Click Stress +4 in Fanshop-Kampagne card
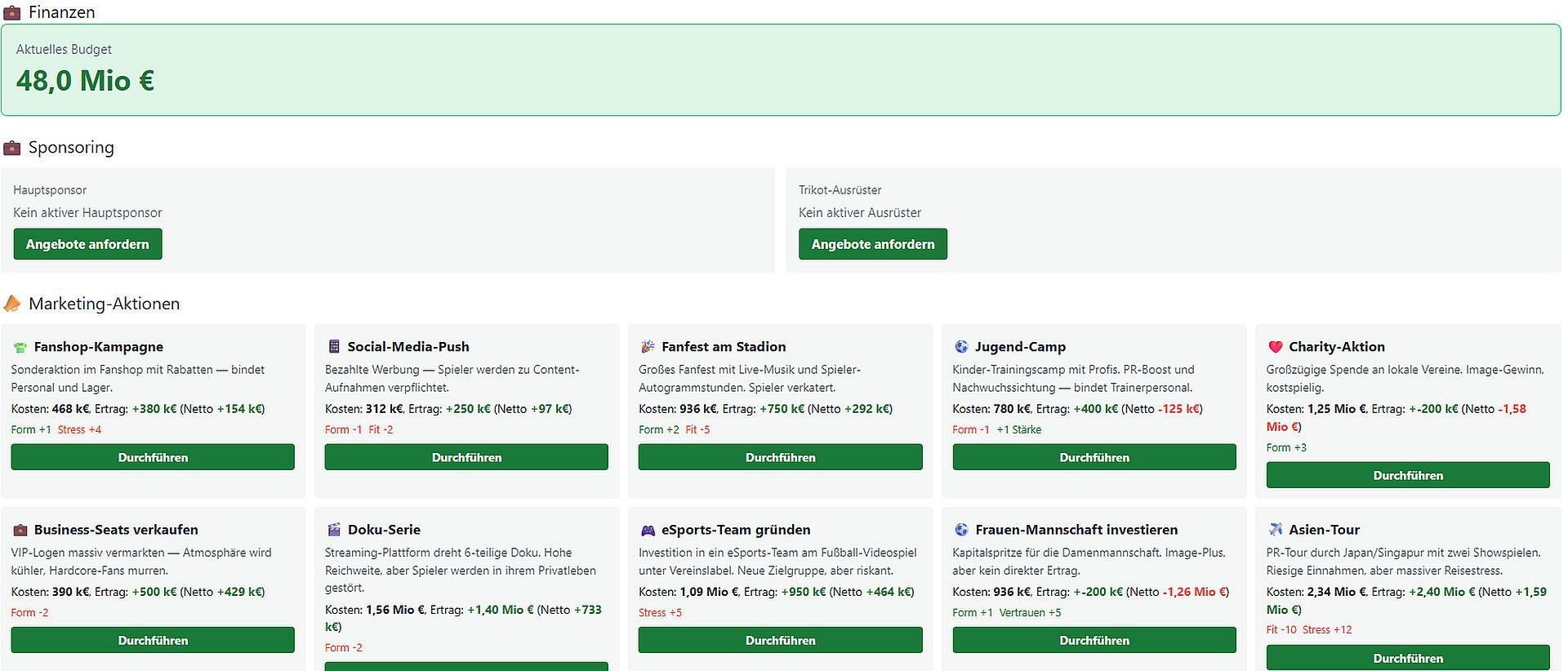1568x671 pixels. point(79,430)
